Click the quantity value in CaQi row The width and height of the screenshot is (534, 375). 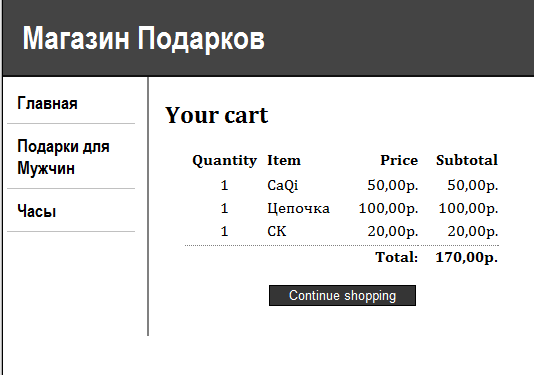[x=224, y=185]
